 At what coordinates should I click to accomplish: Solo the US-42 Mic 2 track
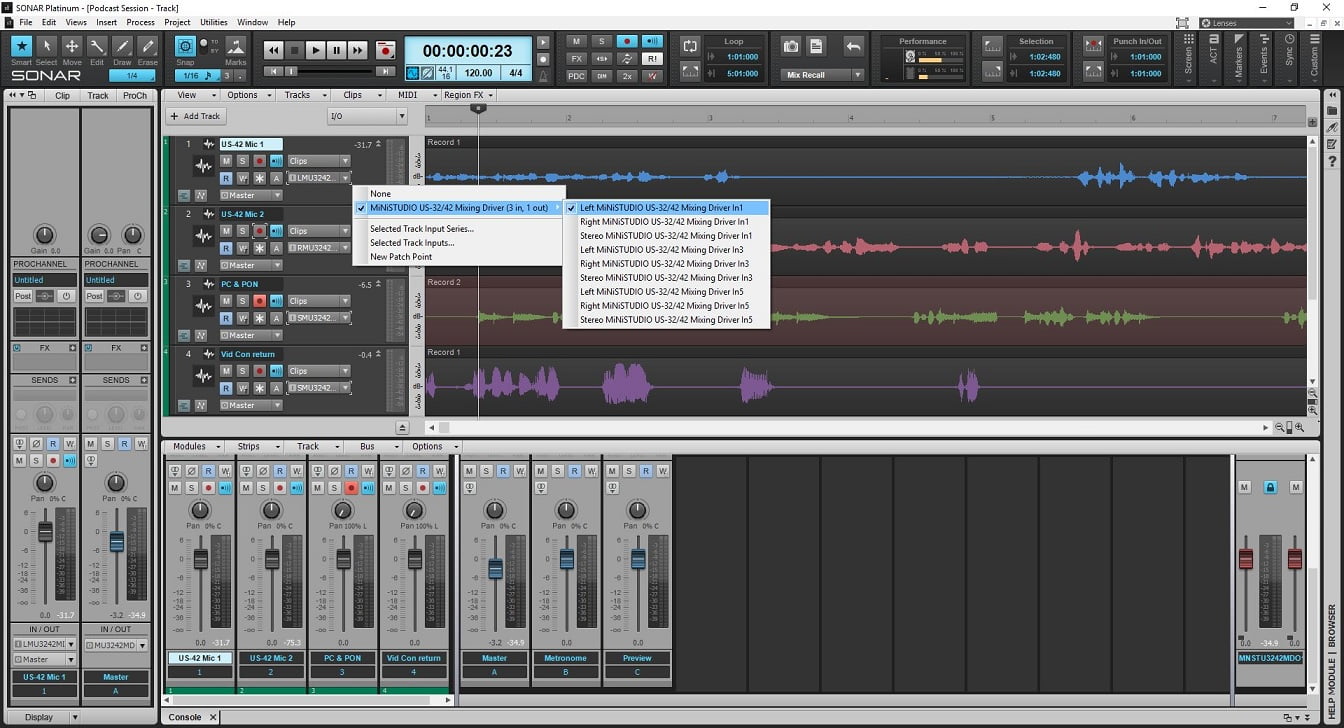[x=243, y=230]
